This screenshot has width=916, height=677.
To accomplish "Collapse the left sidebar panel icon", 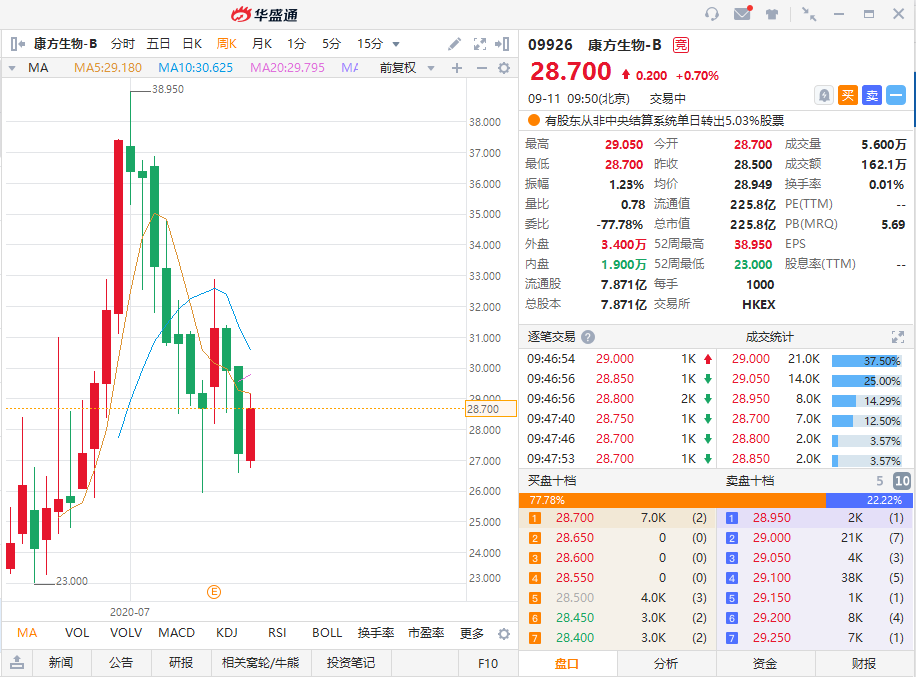I will (x=18, y=44).
